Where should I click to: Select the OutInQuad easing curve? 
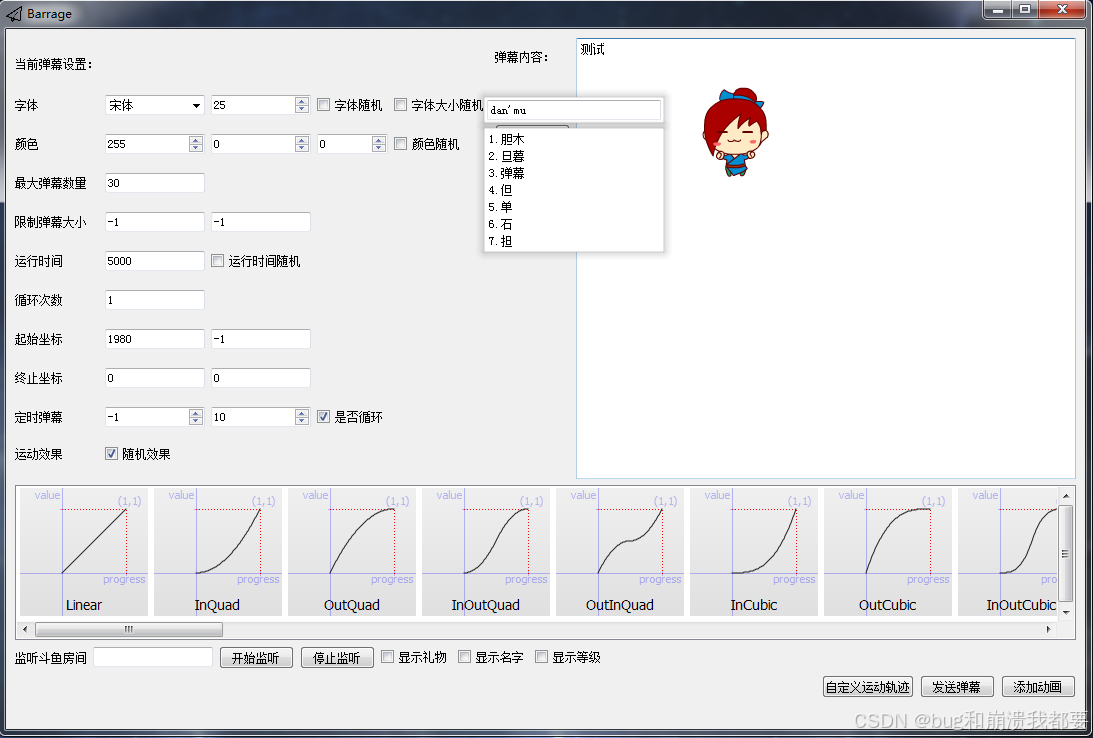coord(620,551)
